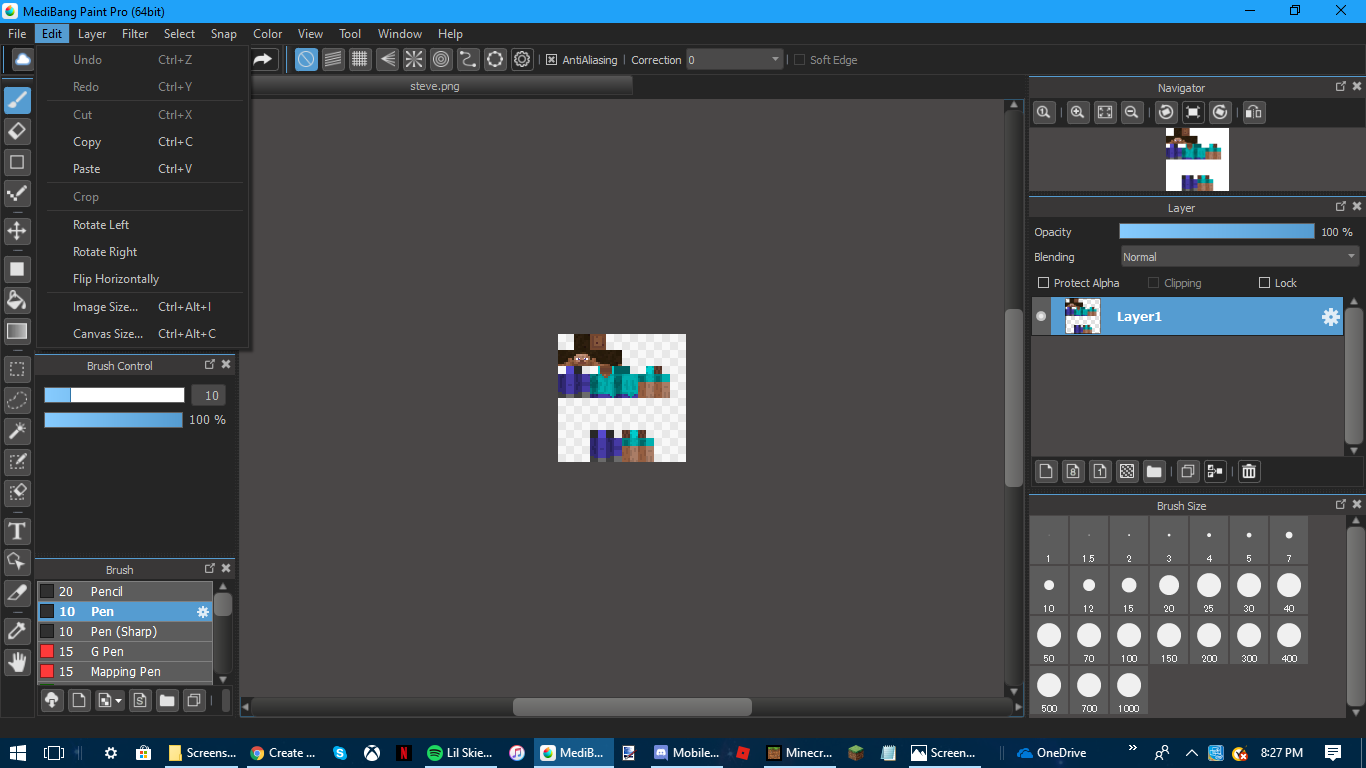Pick the rectangular Select tool

[17, 369]
